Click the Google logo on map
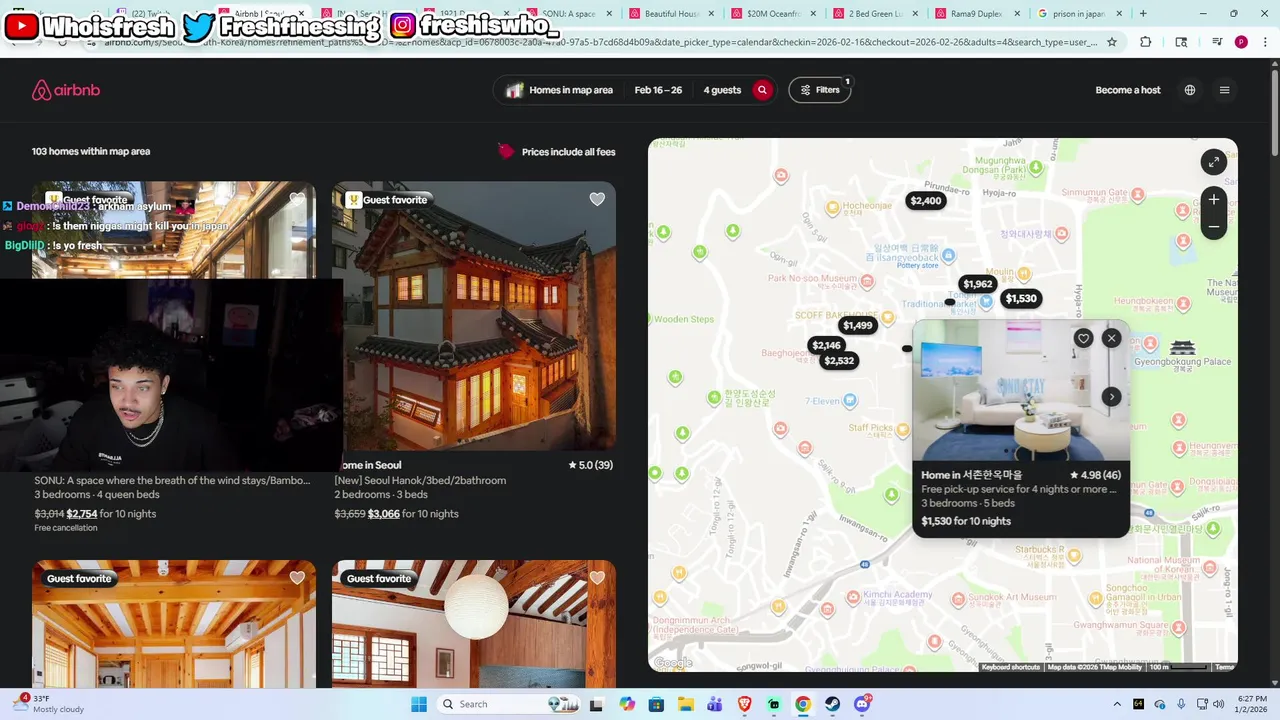 (x=673, y=662)
